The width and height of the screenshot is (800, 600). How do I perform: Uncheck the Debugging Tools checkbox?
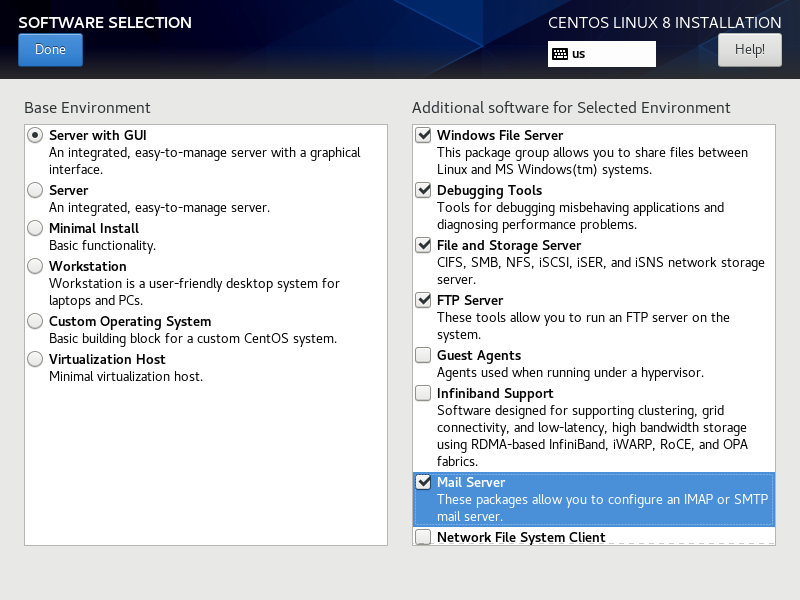(423, 190)
